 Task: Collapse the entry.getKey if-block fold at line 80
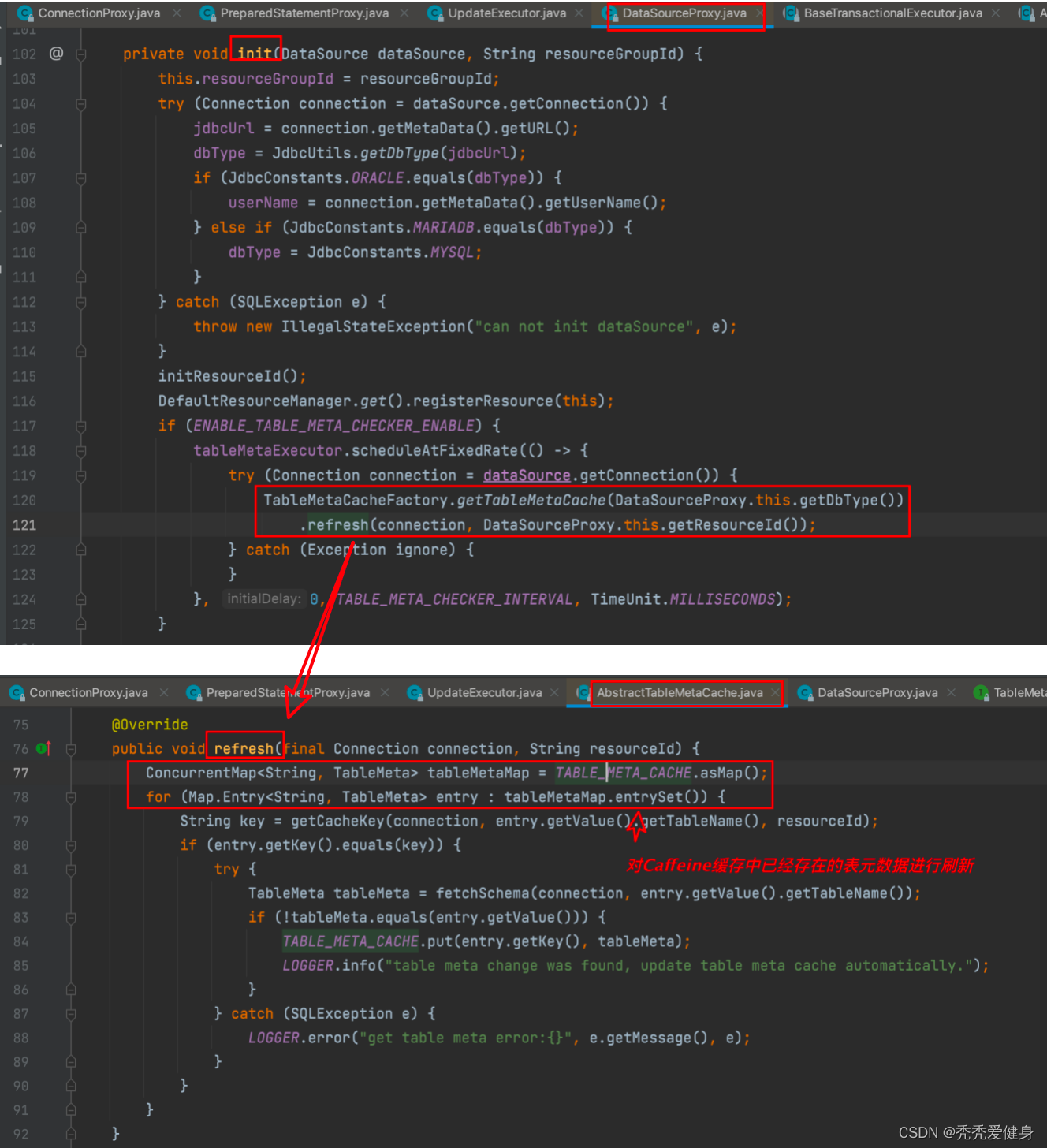71,845
